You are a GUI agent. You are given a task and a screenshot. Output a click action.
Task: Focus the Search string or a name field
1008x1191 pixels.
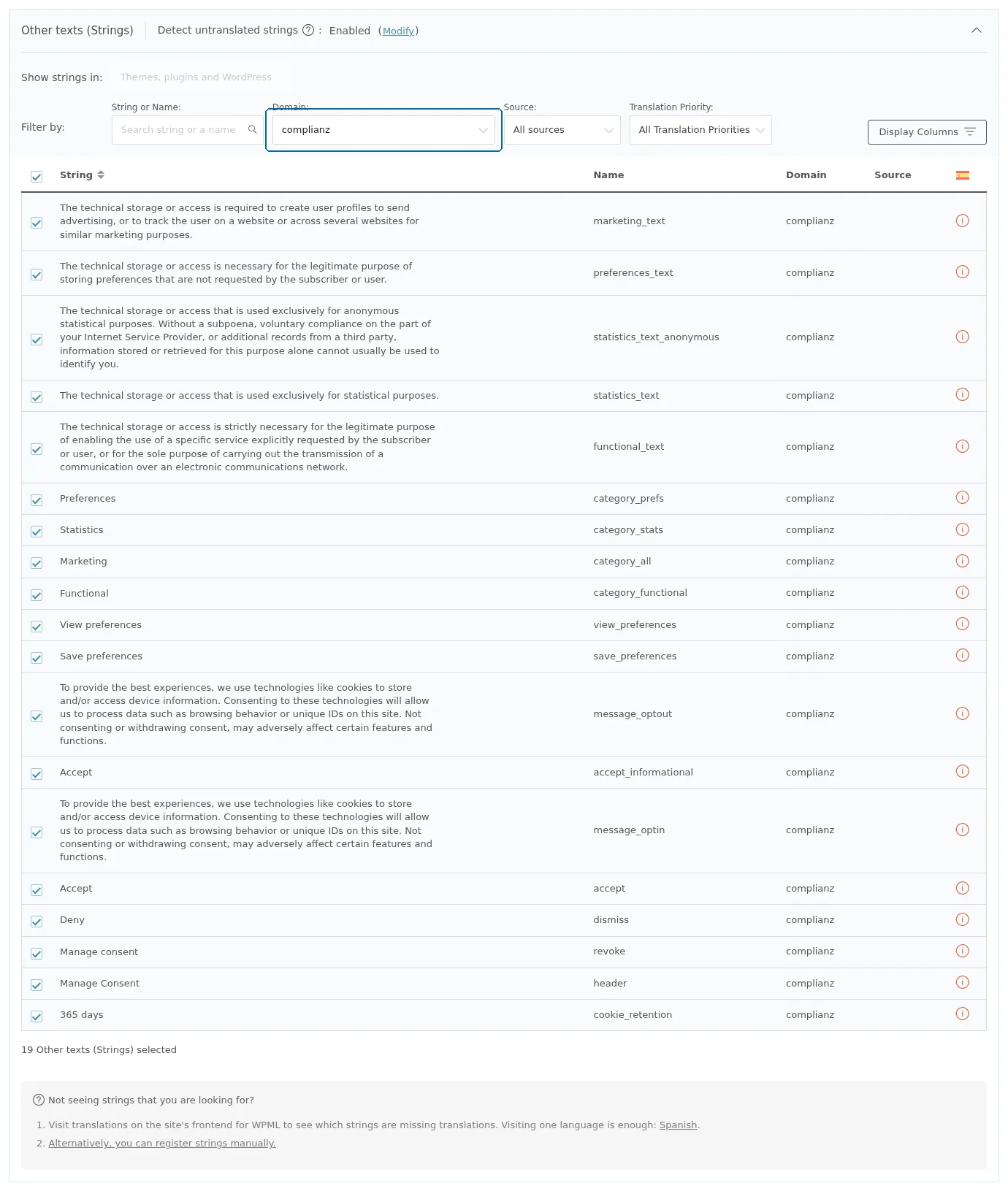pos(187,130)
